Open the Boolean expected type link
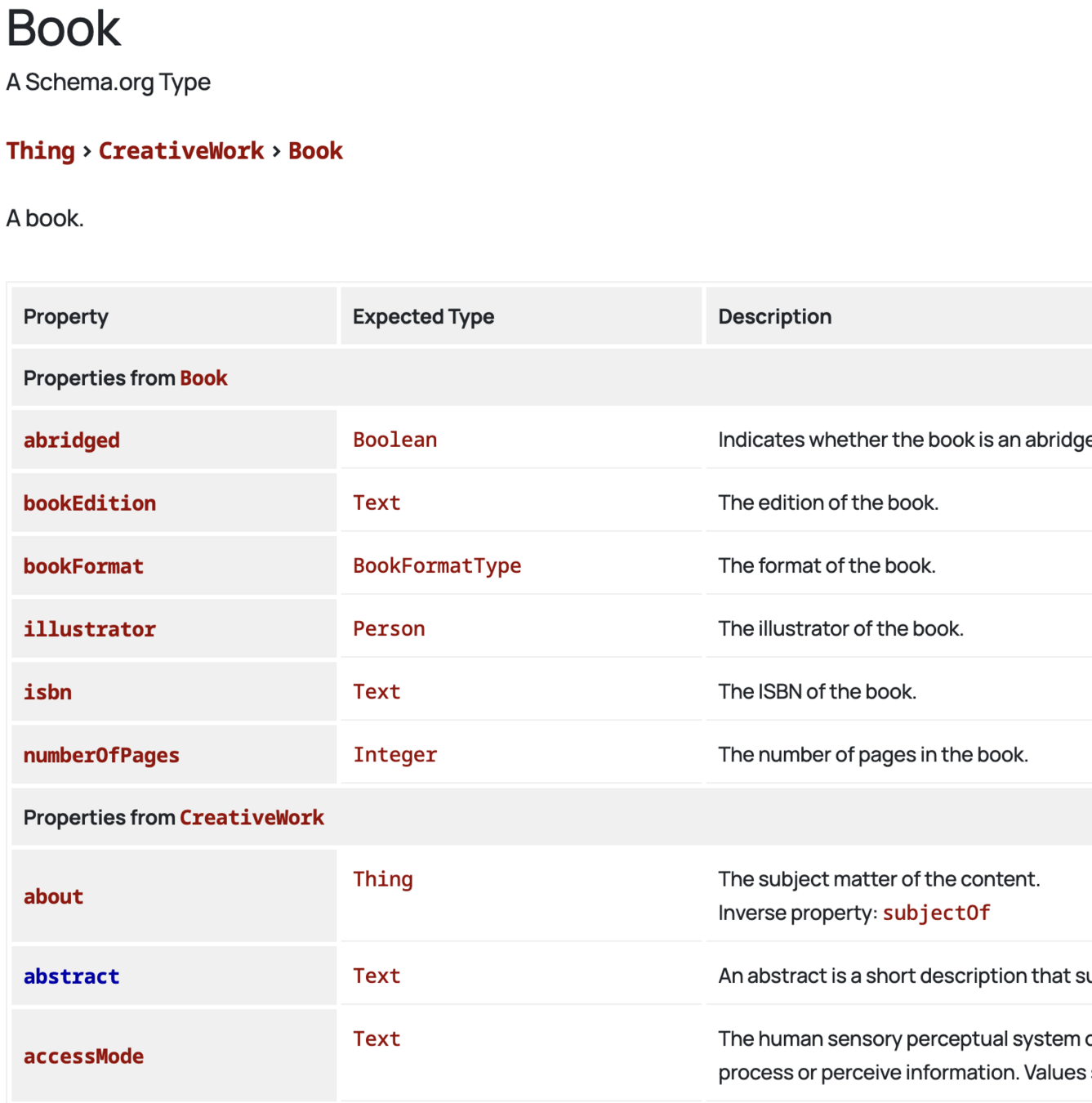Image resolution: width=1092 pixels, height=1103 pixels. point(395,440)
